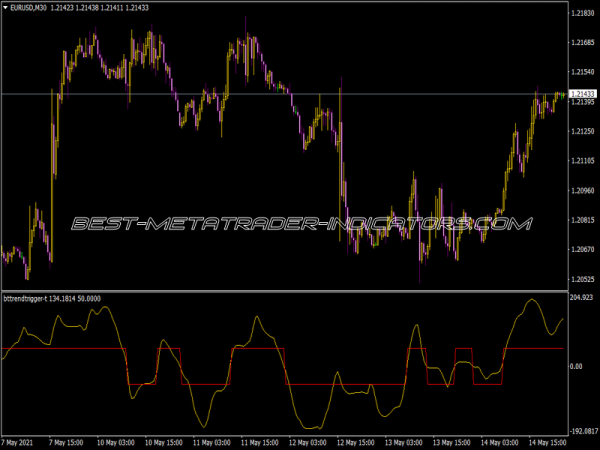Click the 1.20815 price scale value

(x=582, y=219)
